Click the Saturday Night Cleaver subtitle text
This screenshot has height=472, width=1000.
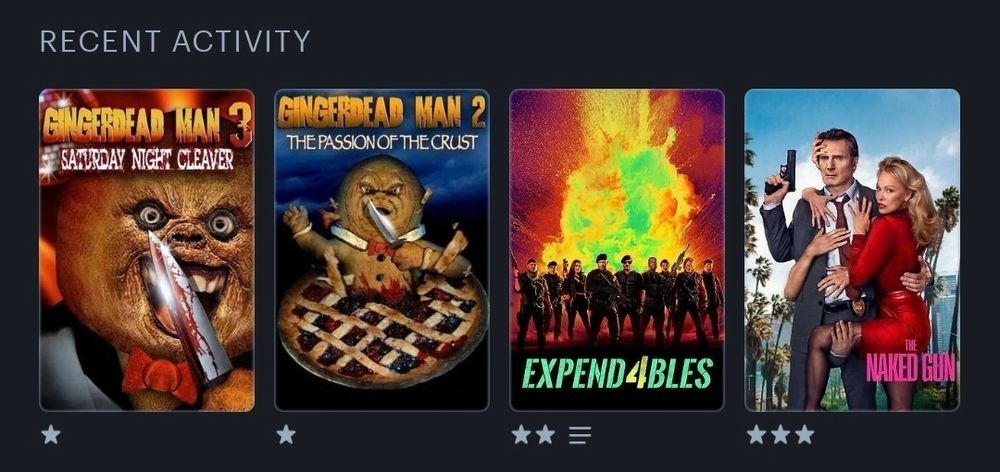coord(147,159)
